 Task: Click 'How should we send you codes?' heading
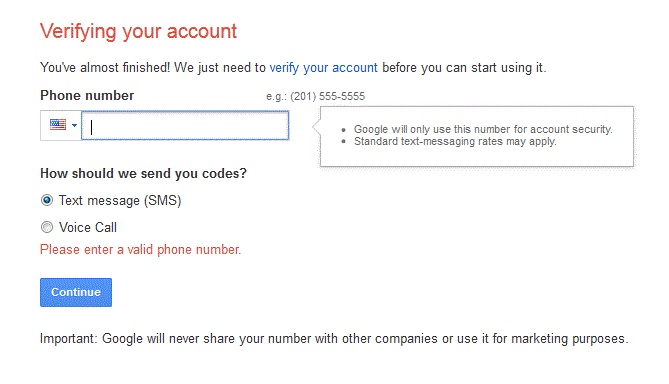pos(143,173)
